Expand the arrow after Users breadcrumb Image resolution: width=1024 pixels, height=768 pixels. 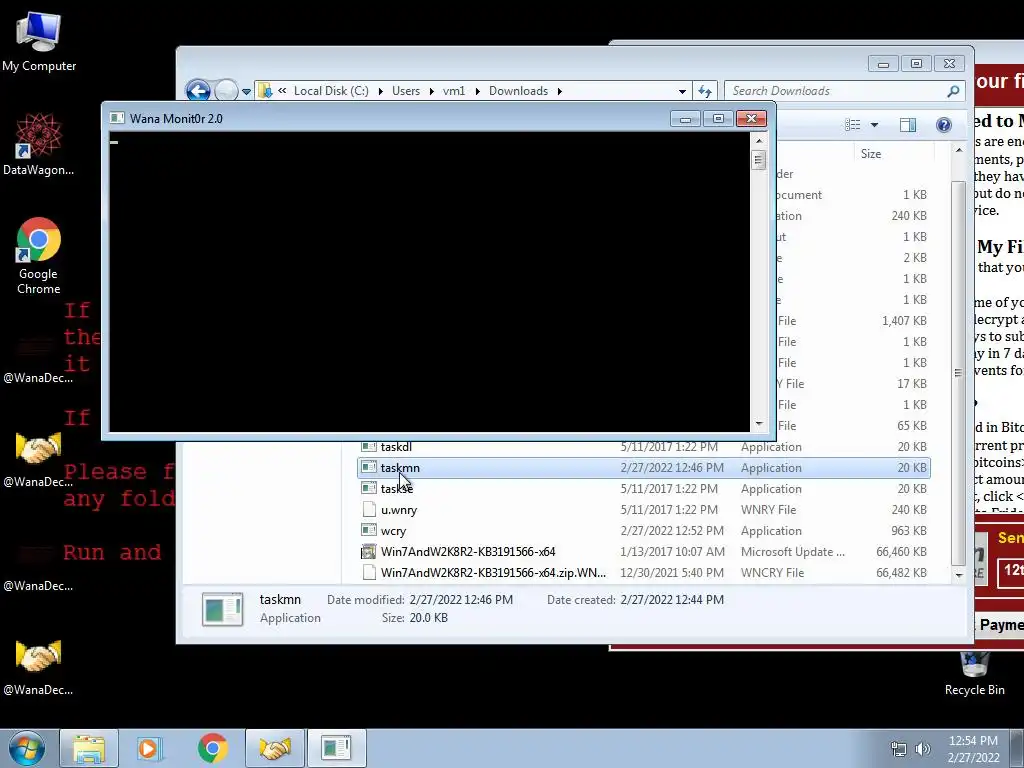432,91
